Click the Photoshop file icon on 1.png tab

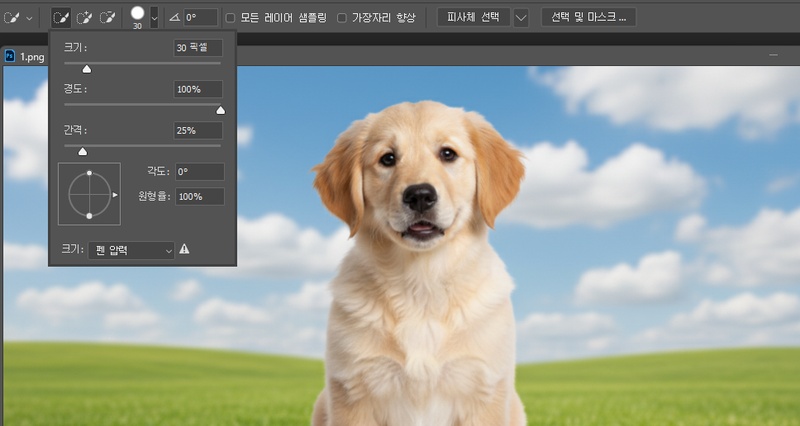pyautogui.click(x=10, y=57)
